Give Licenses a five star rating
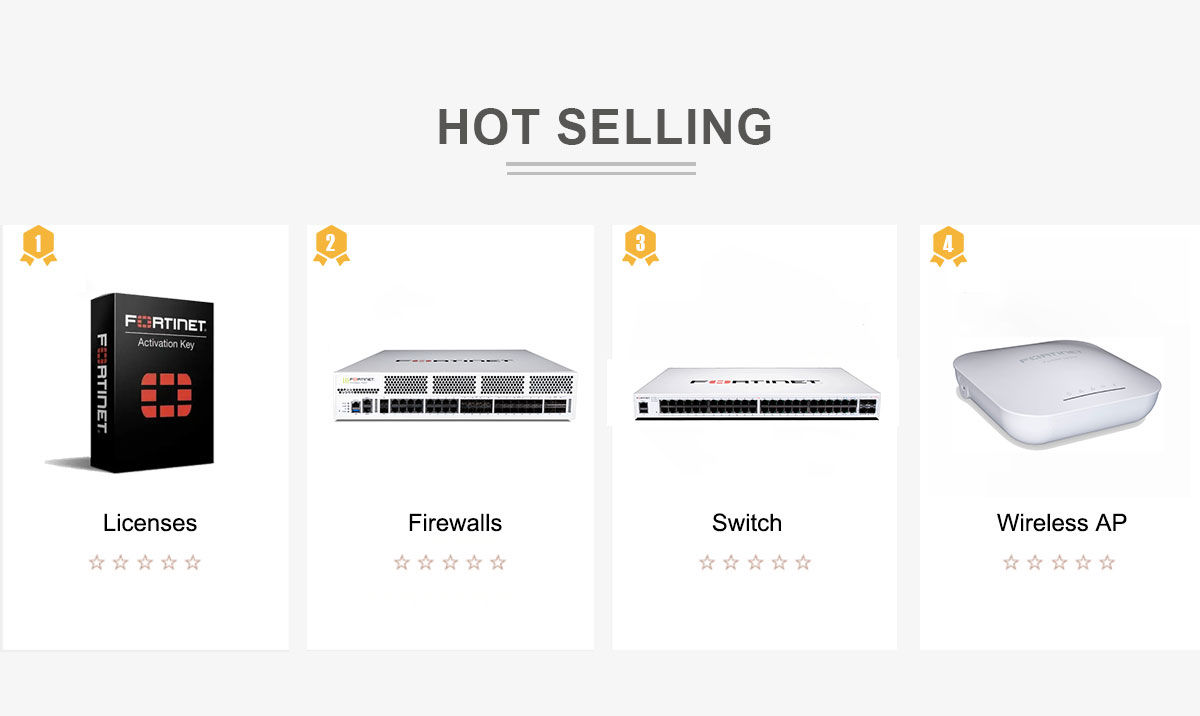The width and height of the screenshot is (1200, 716). (193, 562)
